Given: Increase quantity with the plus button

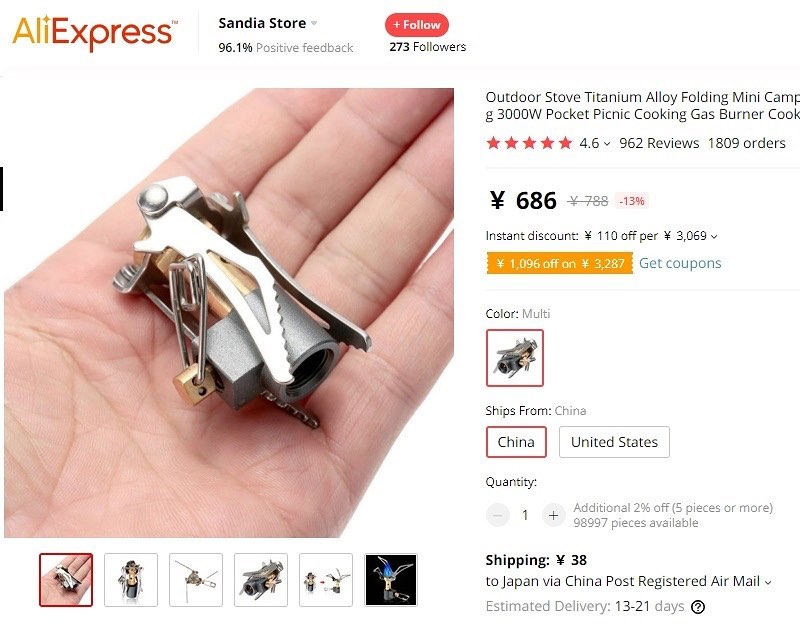Looking at the screenshot, I should (553, 515).
